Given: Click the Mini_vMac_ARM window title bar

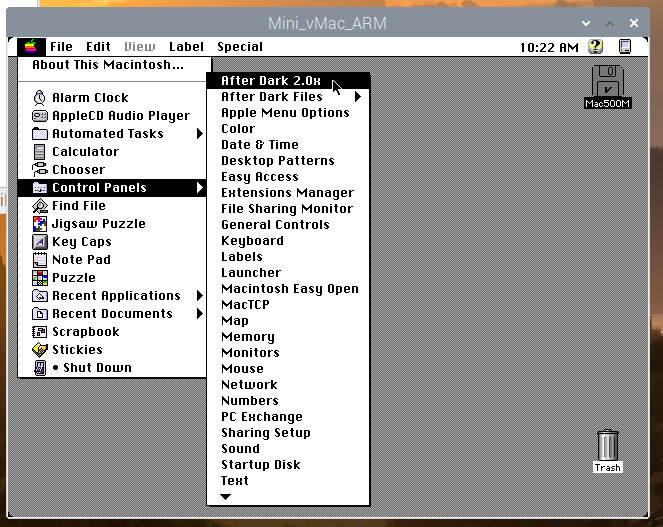Looking at the screenshot, I should pos(327,23).
